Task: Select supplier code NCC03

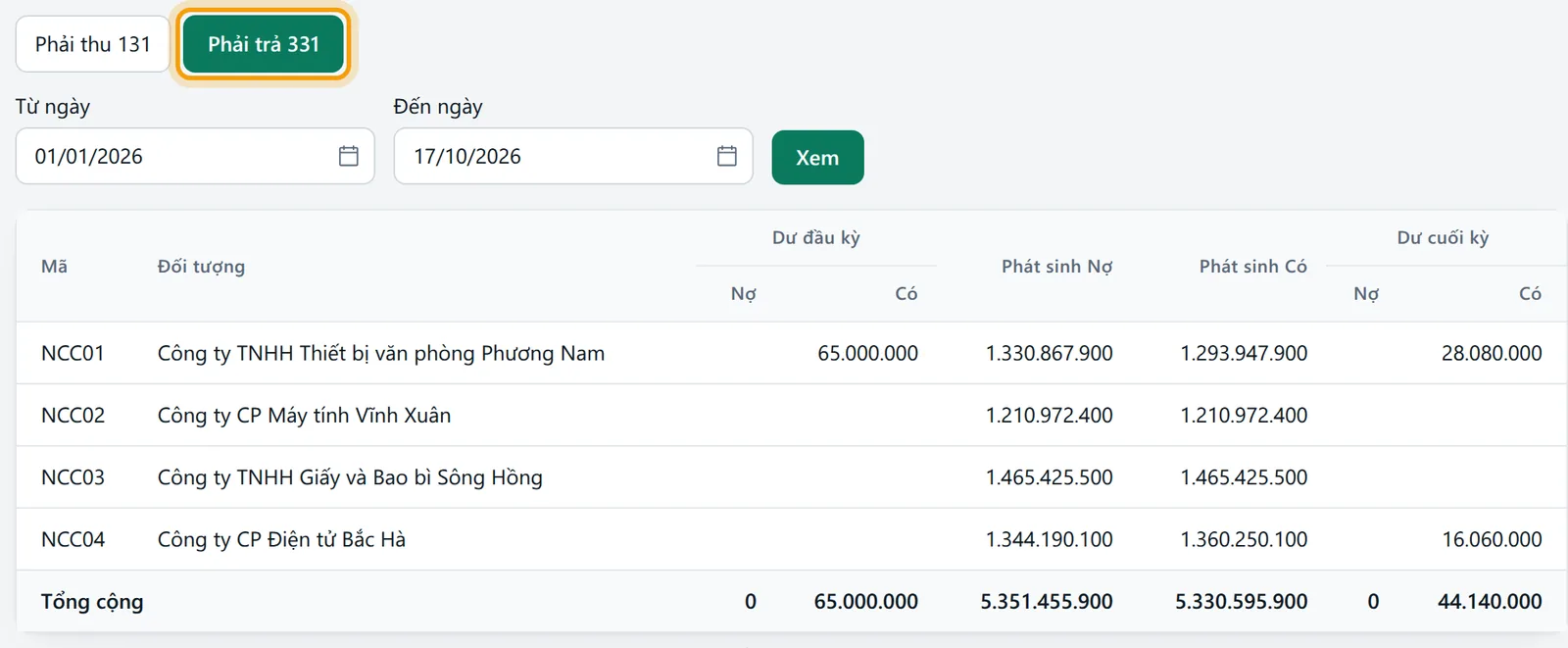Action: pyautogui.click(x=73, y=477)
